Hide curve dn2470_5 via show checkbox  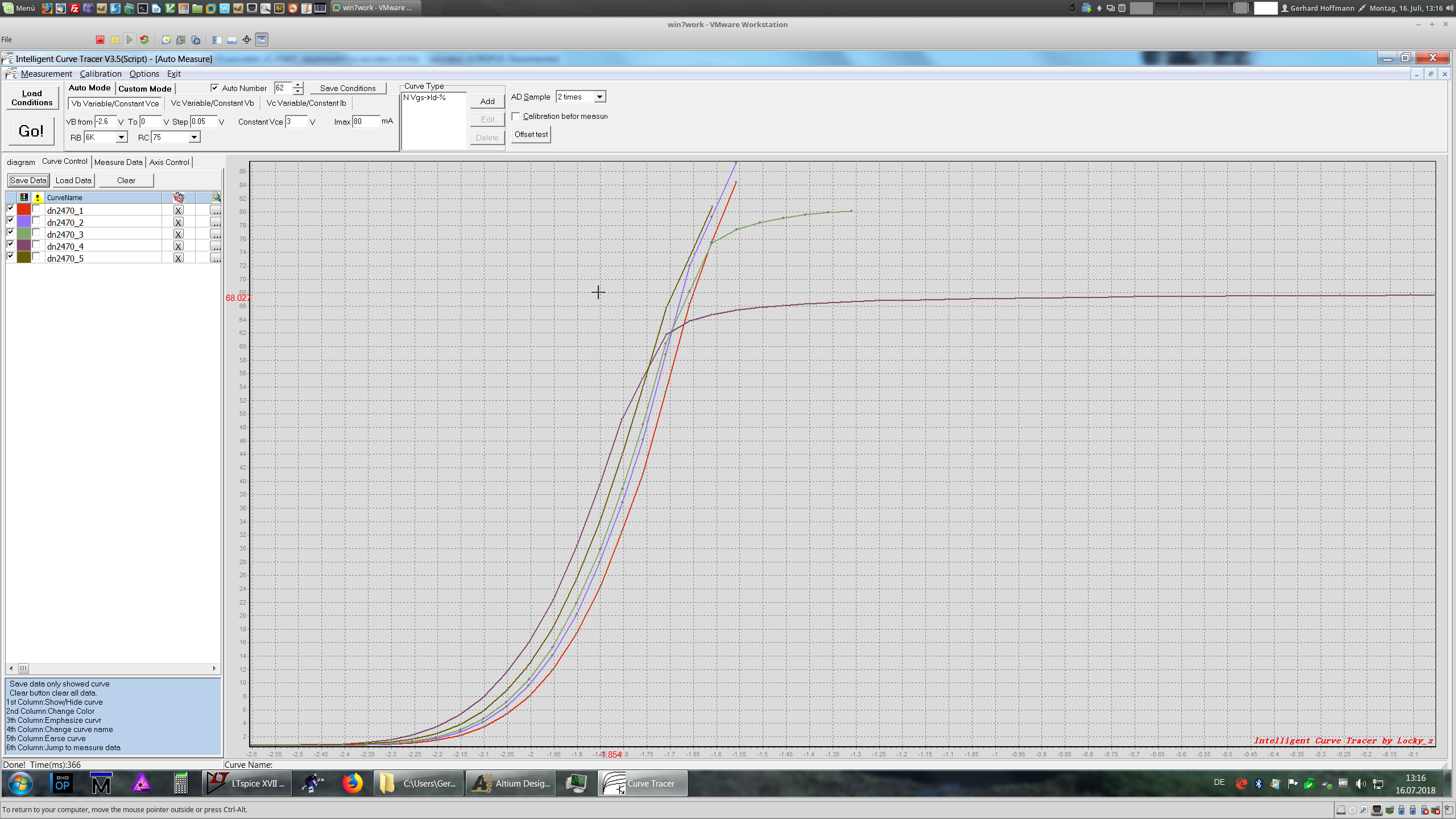pyautogui.click(x=10, y=257)
